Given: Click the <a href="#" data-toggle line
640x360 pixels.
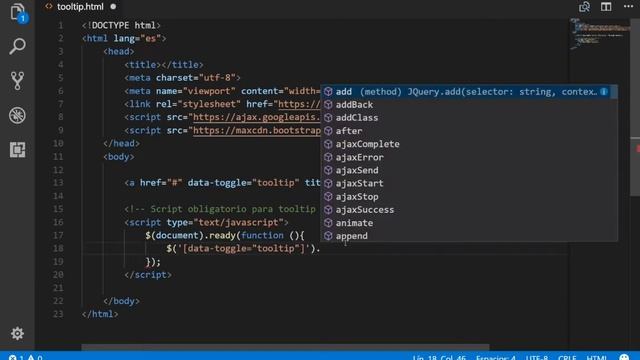Looking at the screenshot, I should (x=222, y=182).
